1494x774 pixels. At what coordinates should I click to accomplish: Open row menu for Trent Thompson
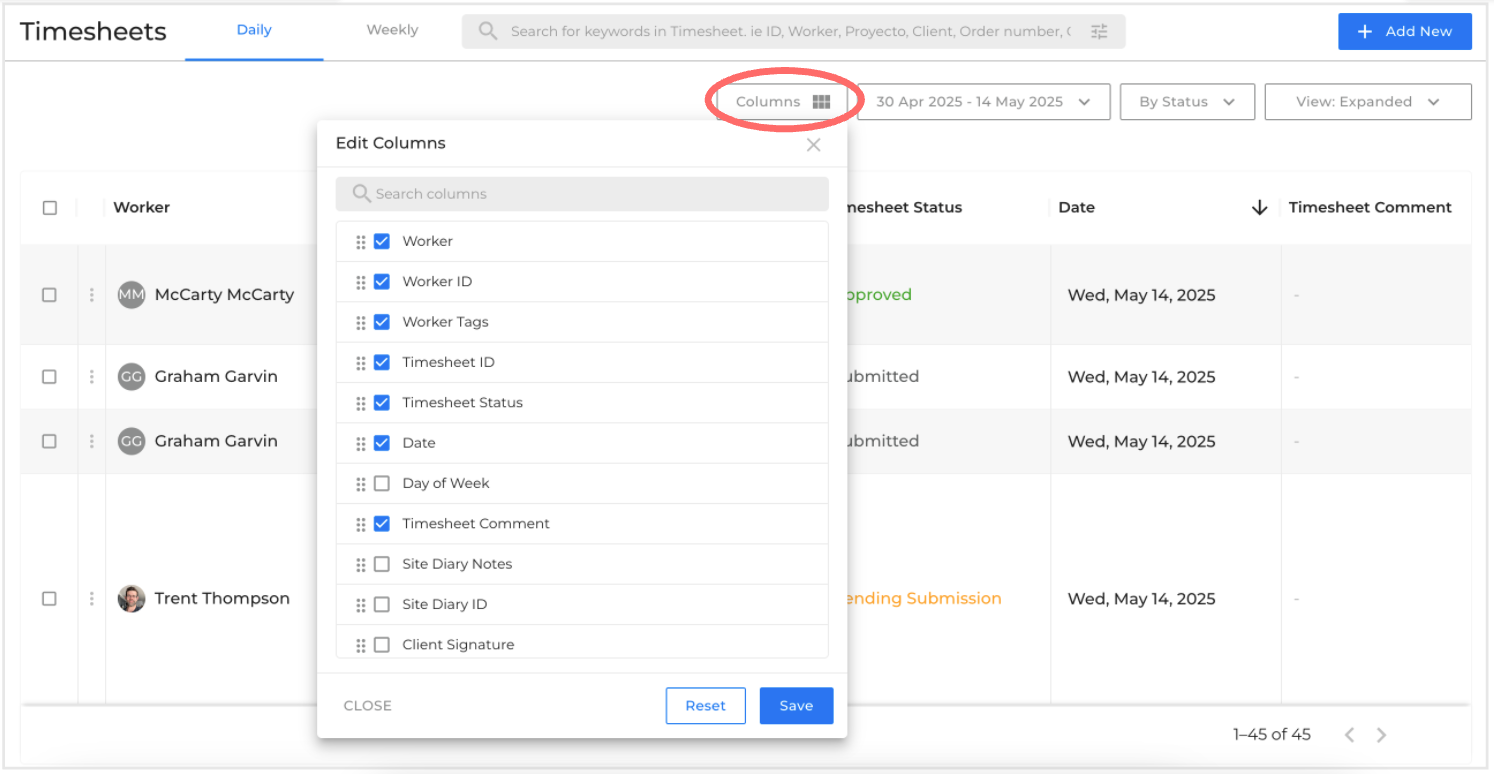[92, 598]
